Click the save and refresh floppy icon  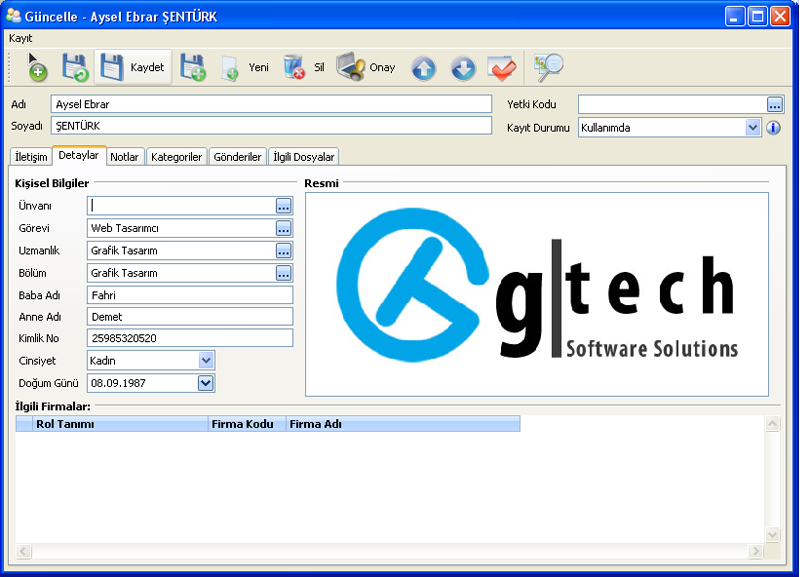click(75, 67)
